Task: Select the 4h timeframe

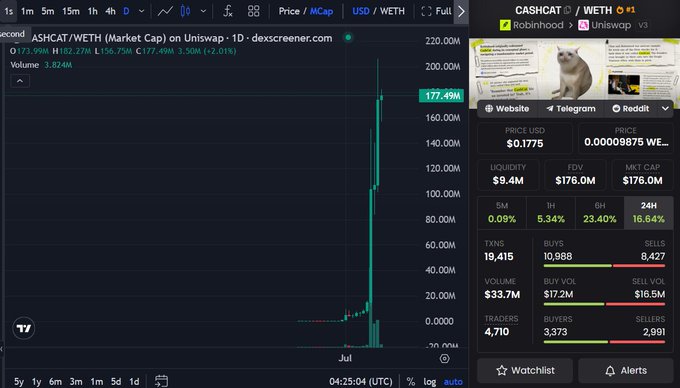Action: 111,11
